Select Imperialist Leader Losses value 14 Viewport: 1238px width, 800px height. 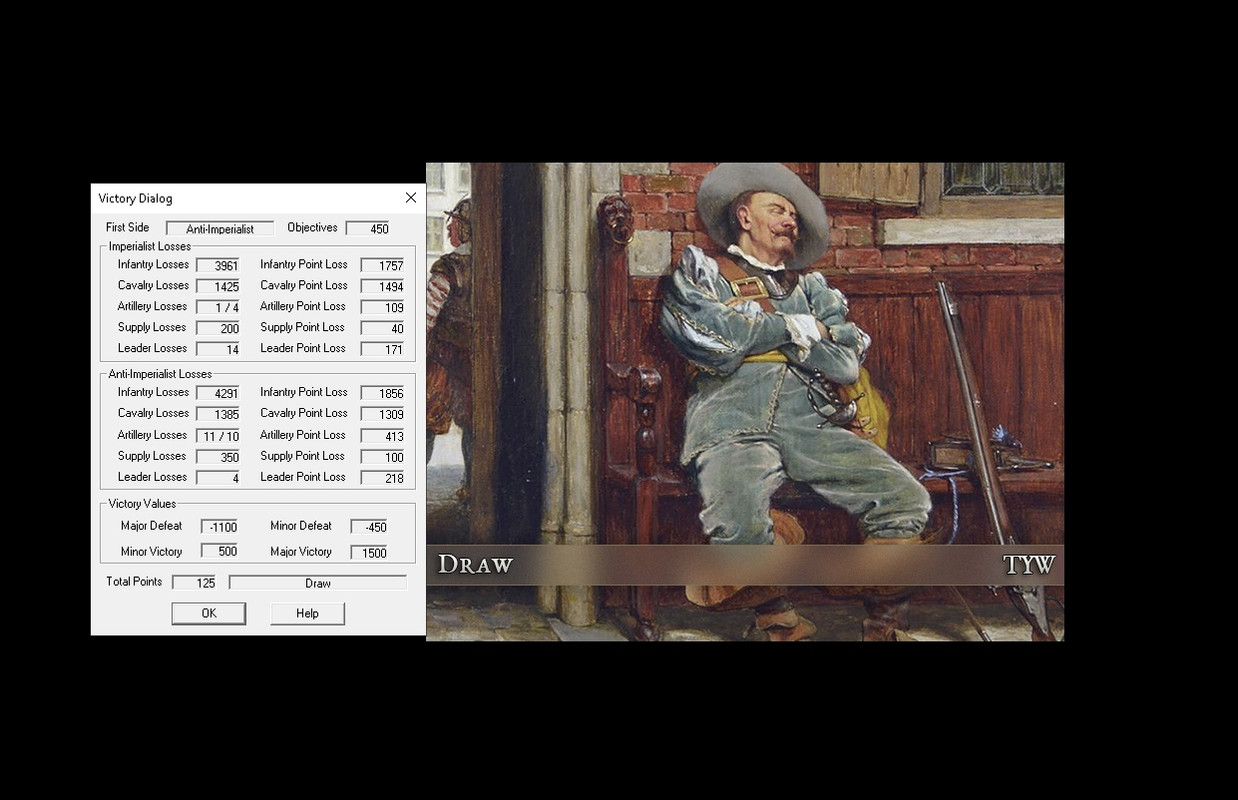(x=218, y=350)
